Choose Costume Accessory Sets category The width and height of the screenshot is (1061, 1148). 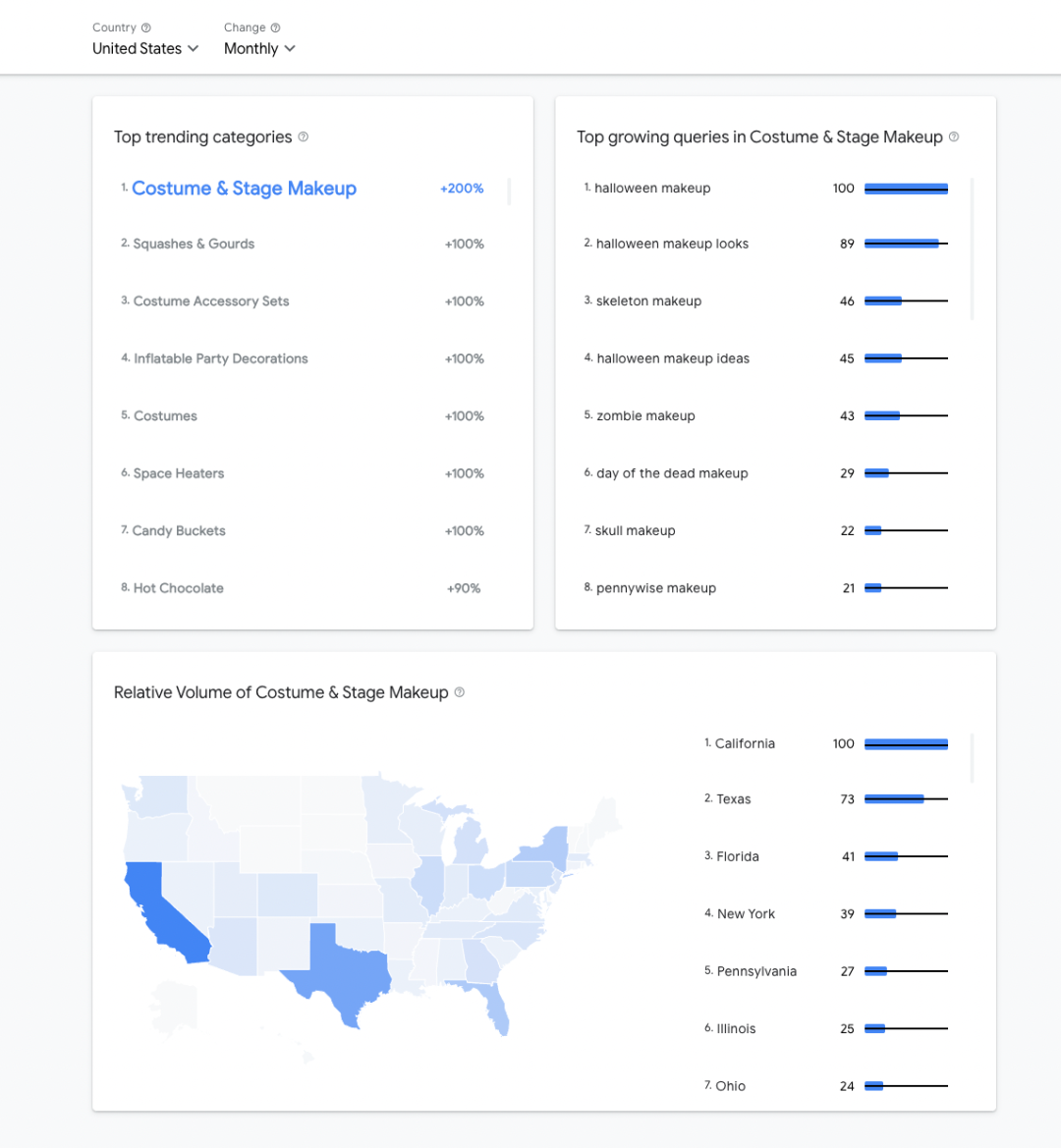211,301
